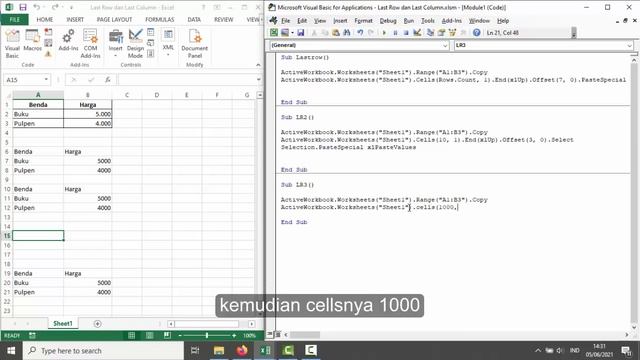
Task: Click Control Properties icon in Controls group
Action: coord(151,32)
